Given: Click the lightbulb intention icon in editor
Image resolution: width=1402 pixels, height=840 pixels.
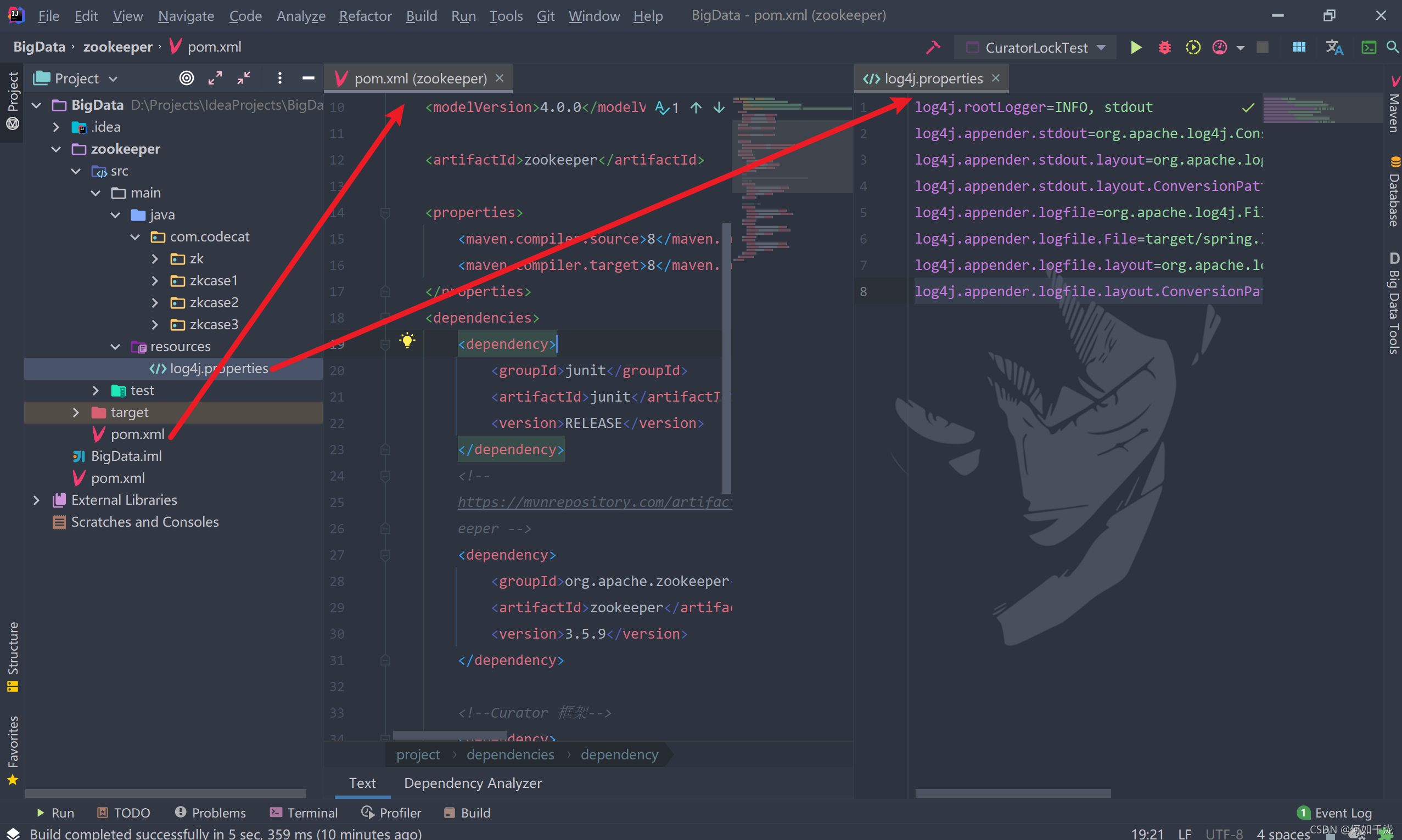Looking at the screenshot, I should 407,341.
